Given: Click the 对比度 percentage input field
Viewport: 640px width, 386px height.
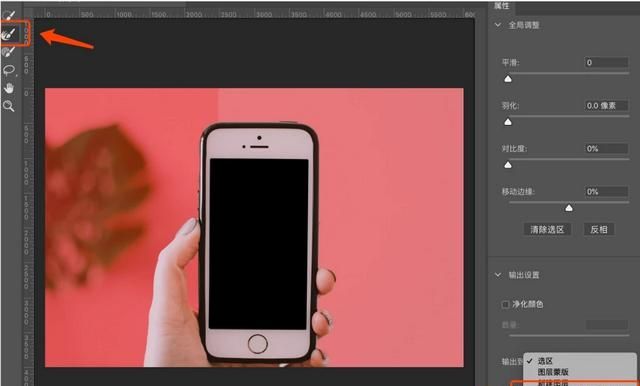Looking at the screenshot, I should pyautogui.click(x=606, y=149).
